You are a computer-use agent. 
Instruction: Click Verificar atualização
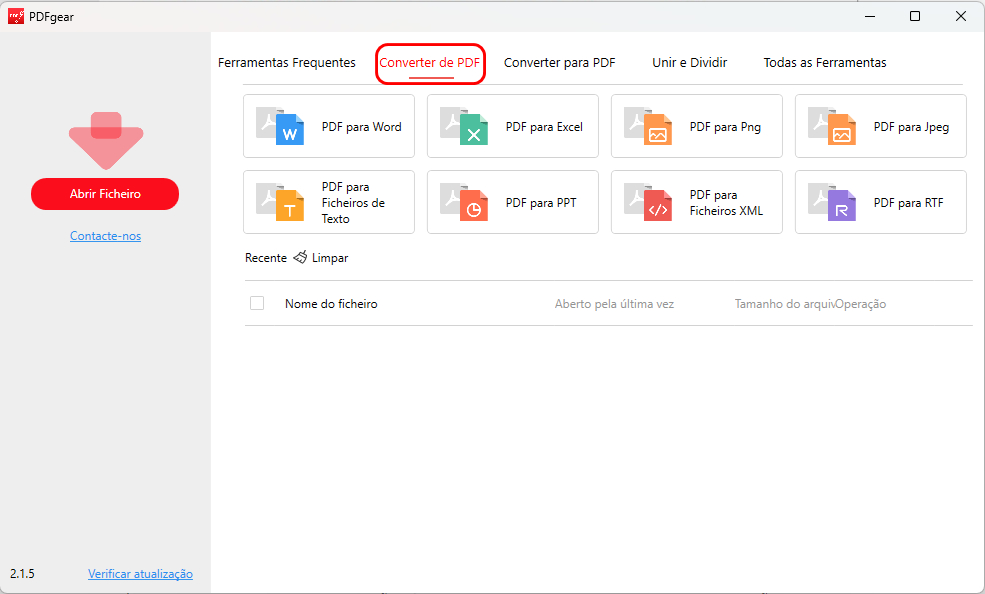pyautogui.click(x=140, y=574)
